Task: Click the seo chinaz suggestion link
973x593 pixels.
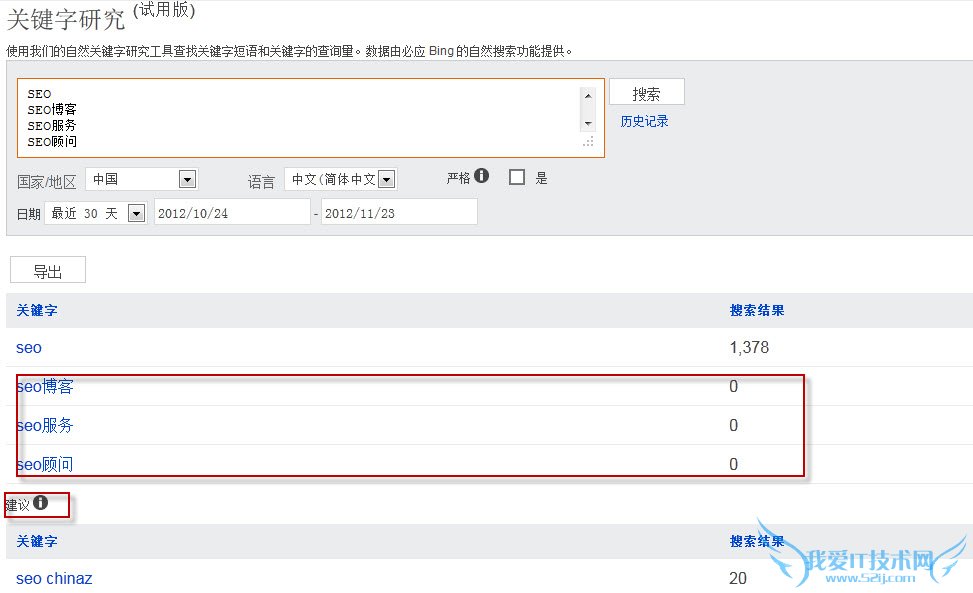Action: (x=54, y=578)
